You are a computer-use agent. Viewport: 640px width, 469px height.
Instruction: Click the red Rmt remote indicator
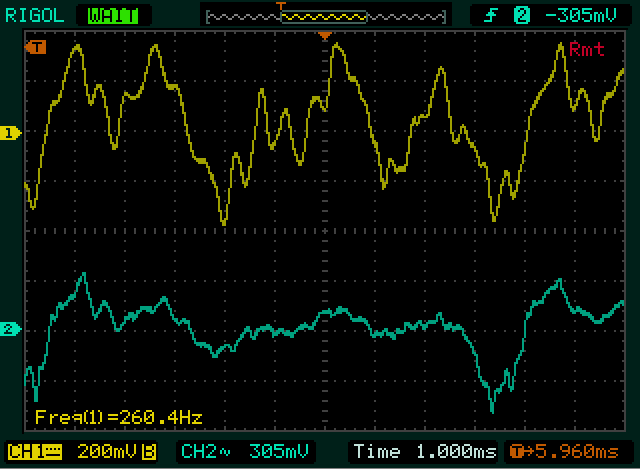pos(586,50)
